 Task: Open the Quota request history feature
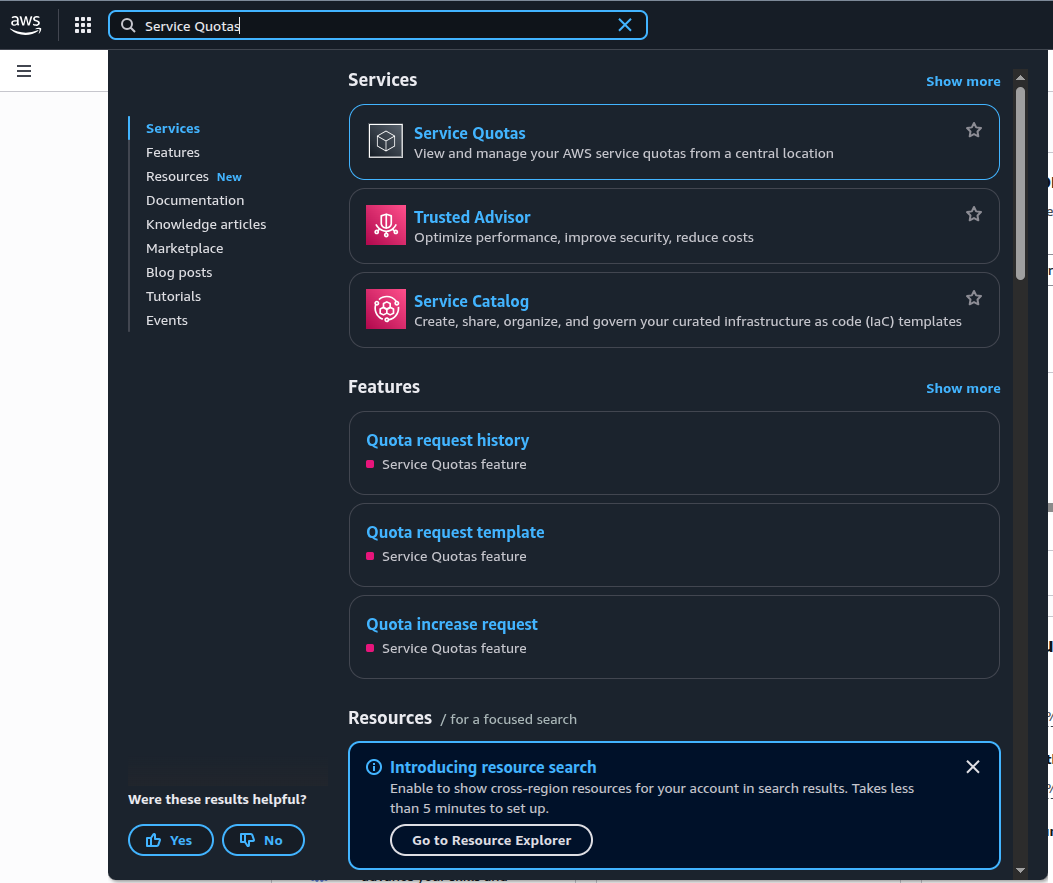447,440
